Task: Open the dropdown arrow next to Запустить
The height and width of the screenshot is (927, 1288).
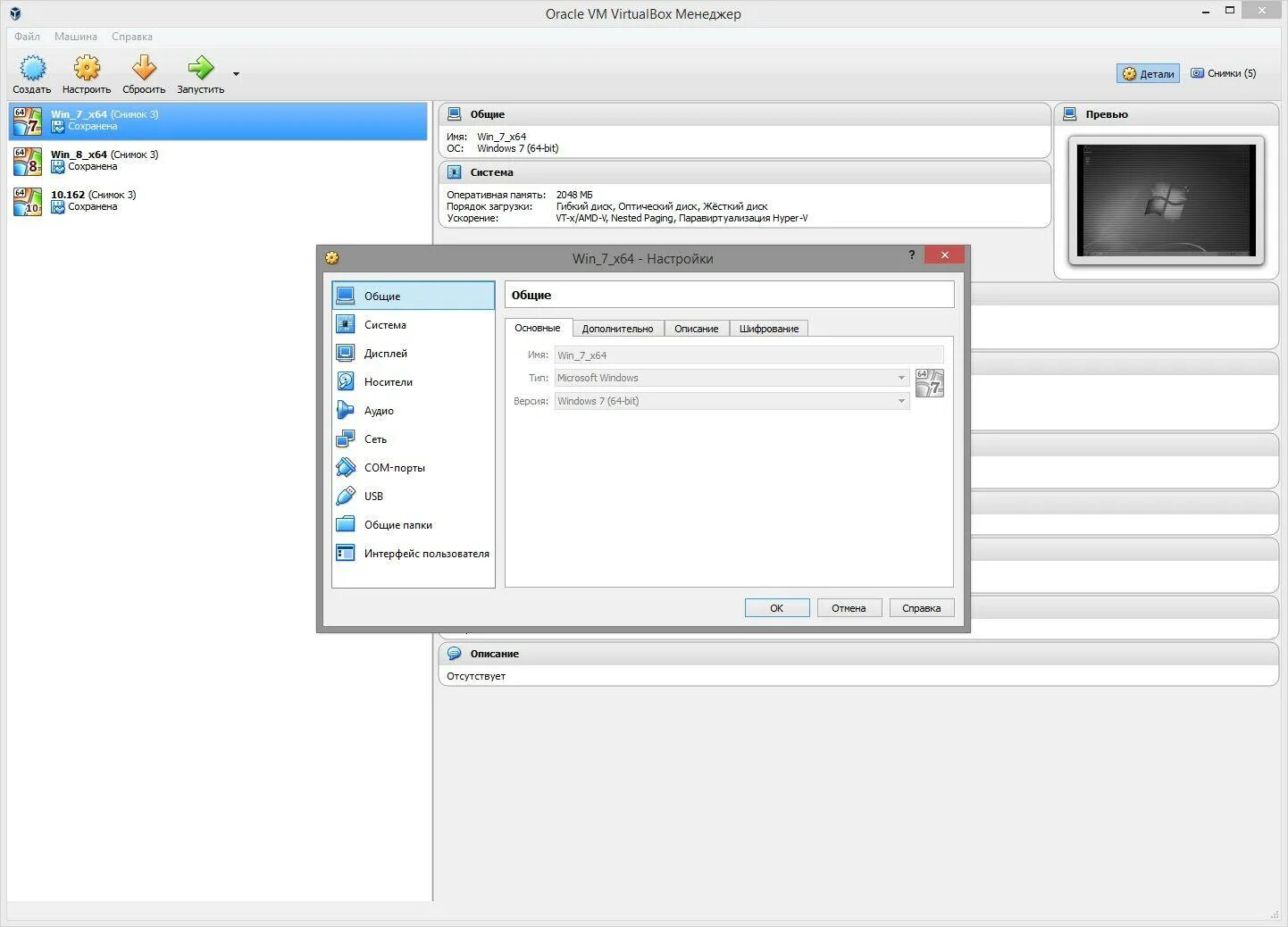Action: [x=236, y=74]
